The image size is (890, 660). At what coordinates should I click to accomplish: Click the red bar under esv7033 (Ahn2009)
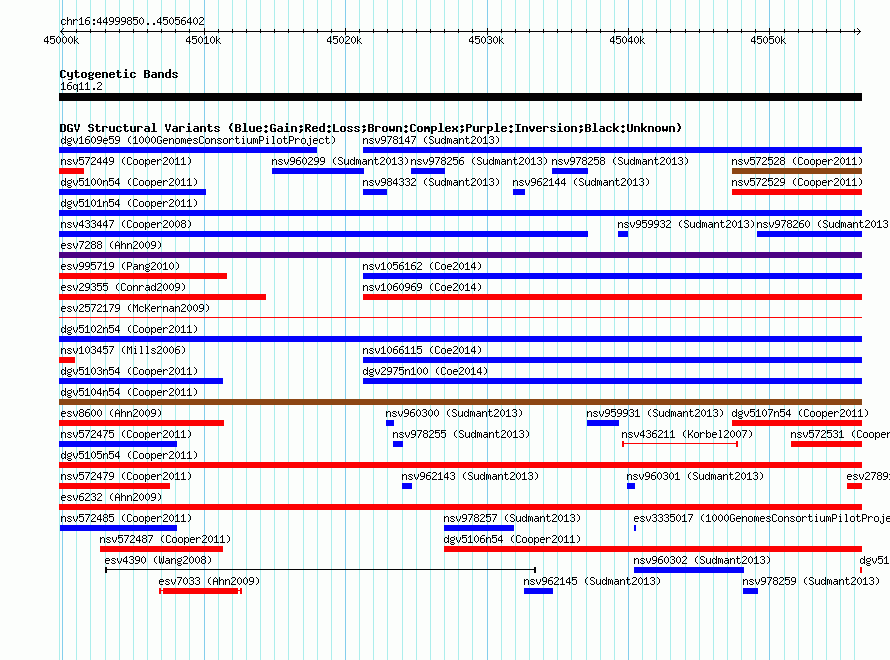200,591
